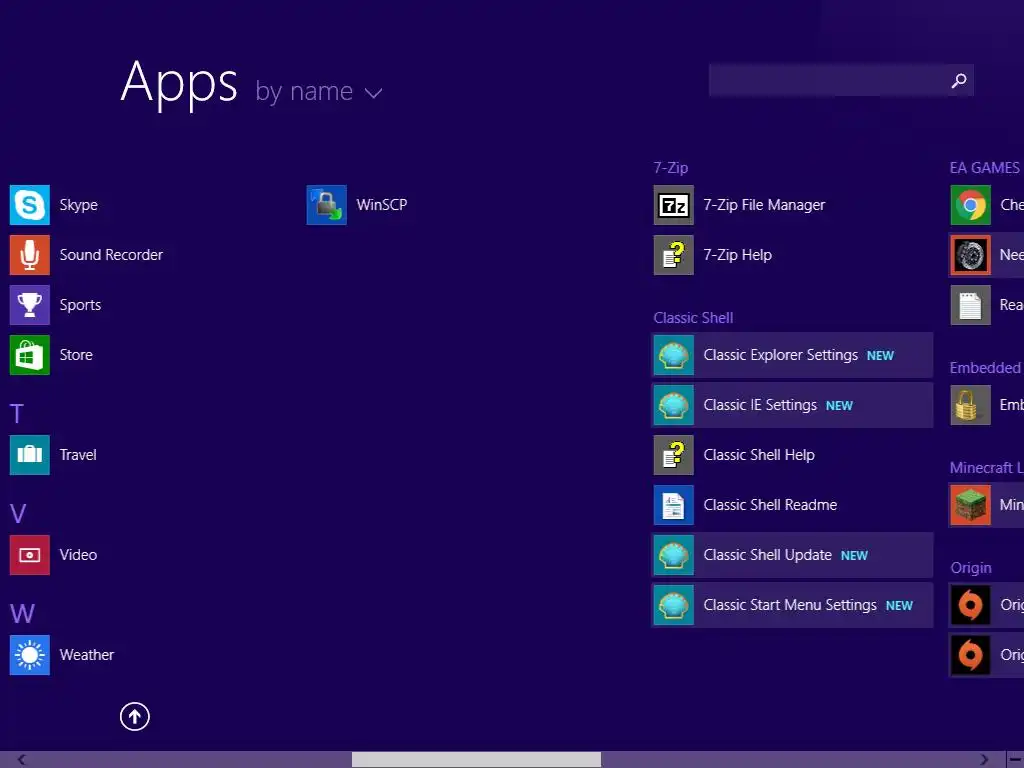Viewport: 1024px width, 768px height.
Task: Open Classic Start Menu Settings icon
Action: click(673, 605)
